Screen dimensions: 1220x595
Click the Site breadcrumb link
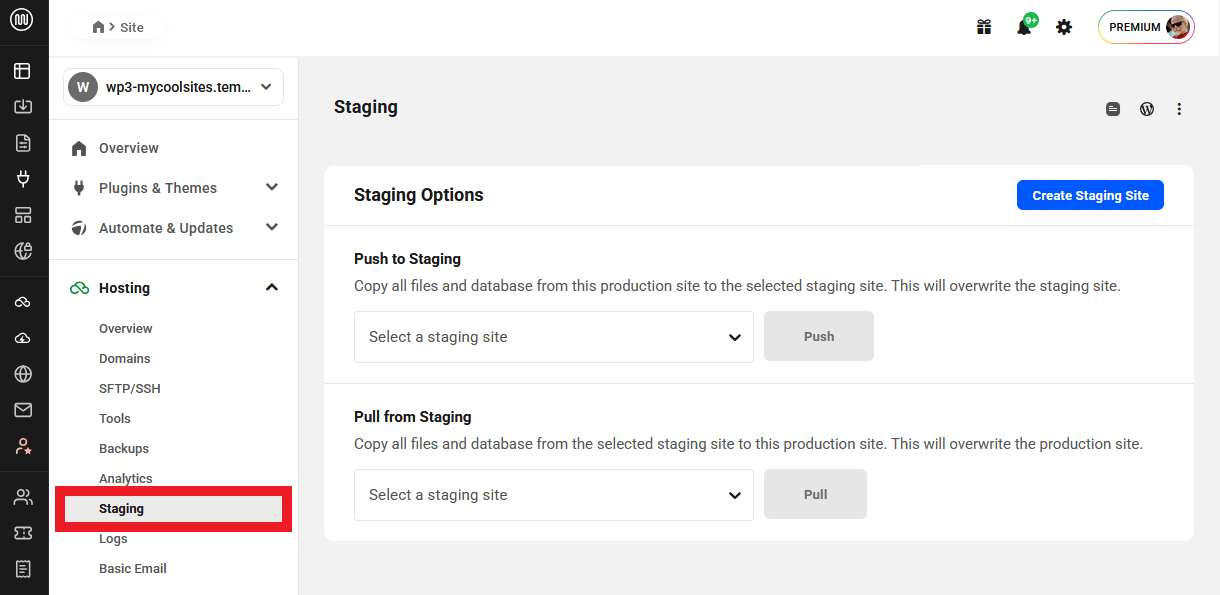pyautogui.click(x=132, y=28)
